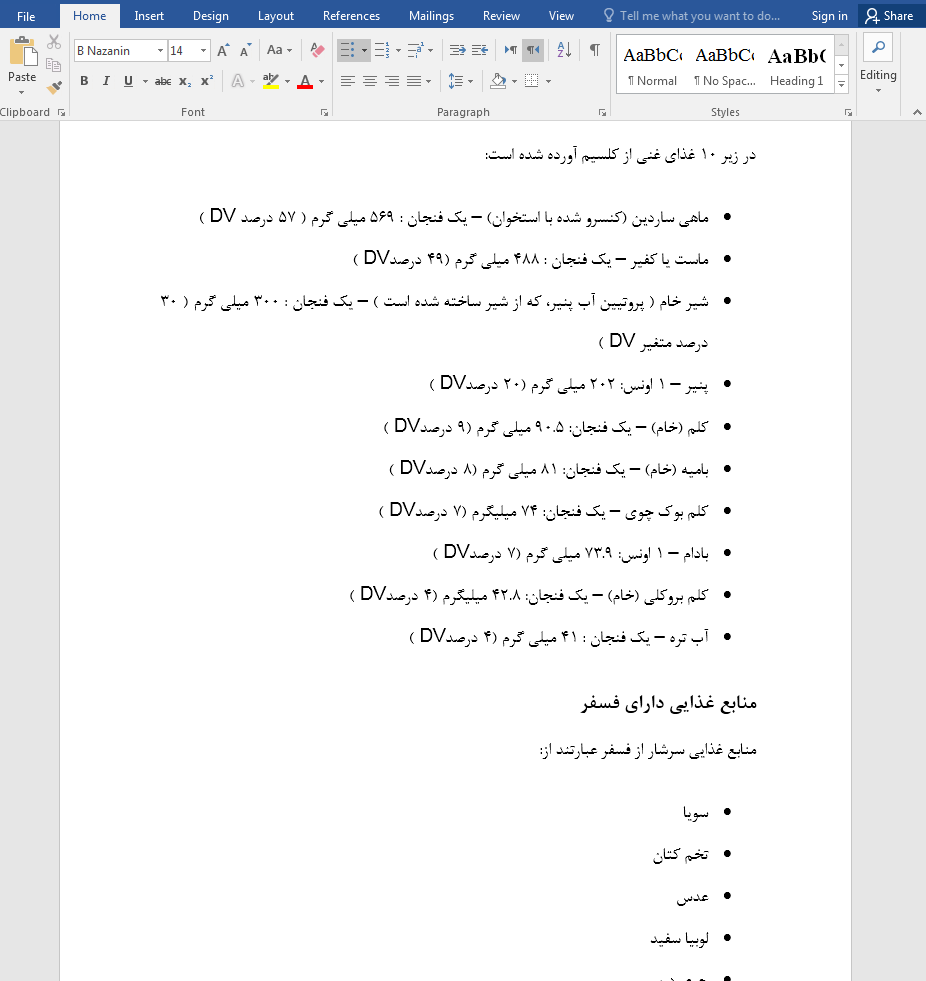The width and height of the screenshot is (926, 981).
Task: Switch to the References tab
Action: tap(351, 16)
